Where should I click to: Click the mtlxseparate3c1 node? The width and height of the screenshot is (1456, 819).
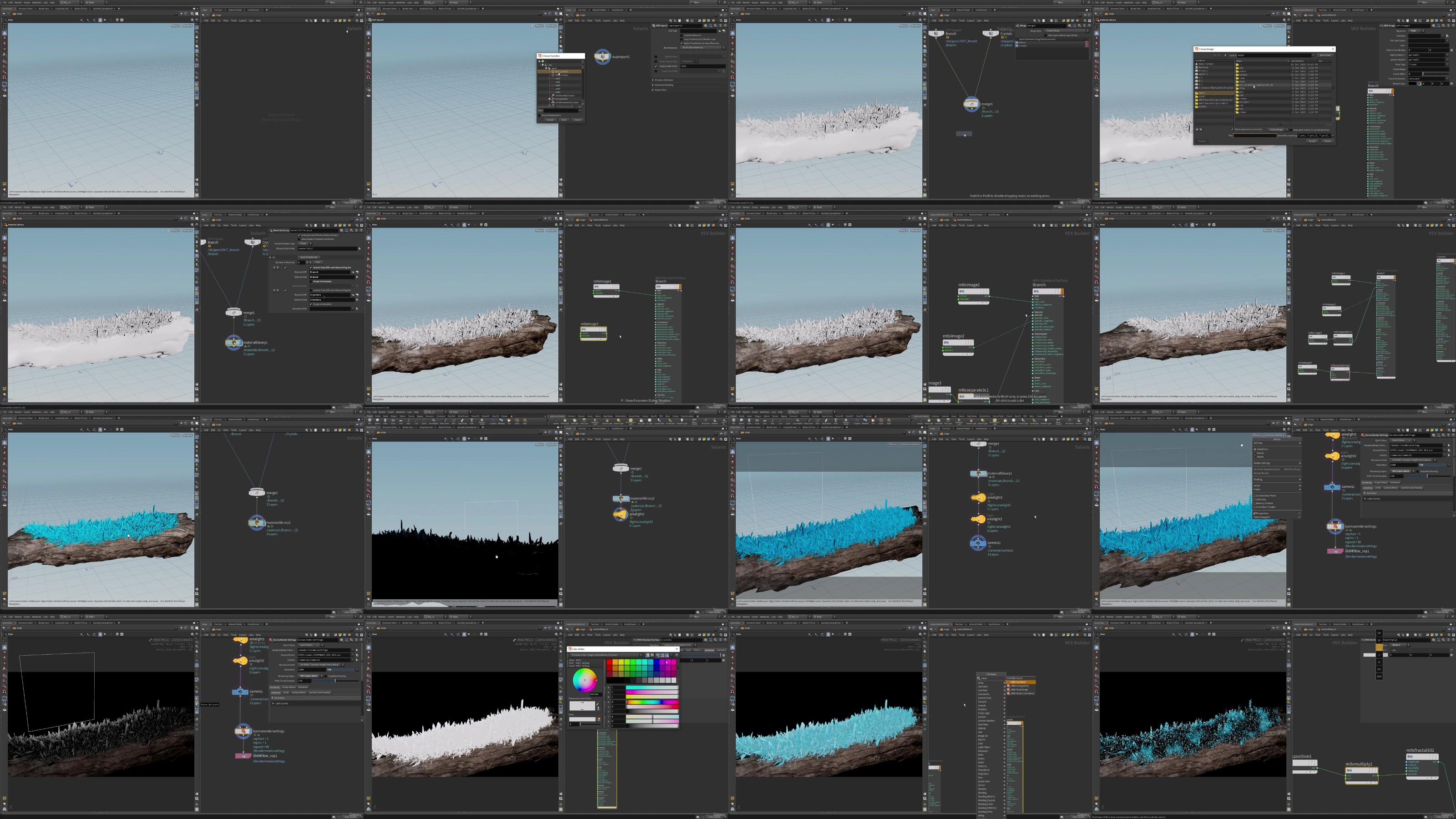click(973, 396)
